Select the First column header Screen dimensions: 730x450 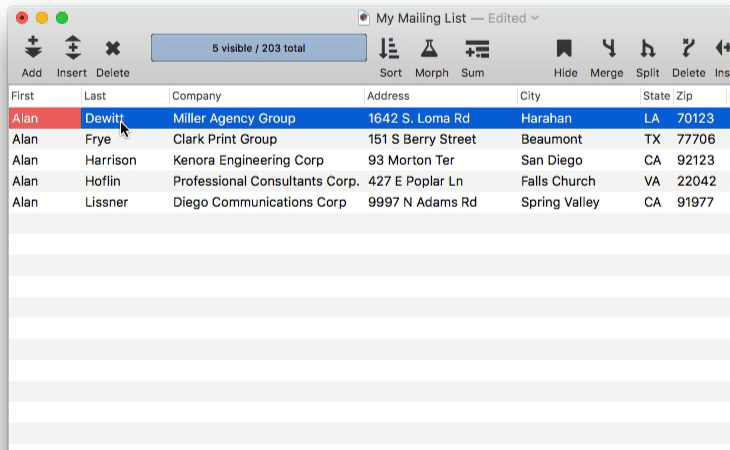click(x=45, y=96)
